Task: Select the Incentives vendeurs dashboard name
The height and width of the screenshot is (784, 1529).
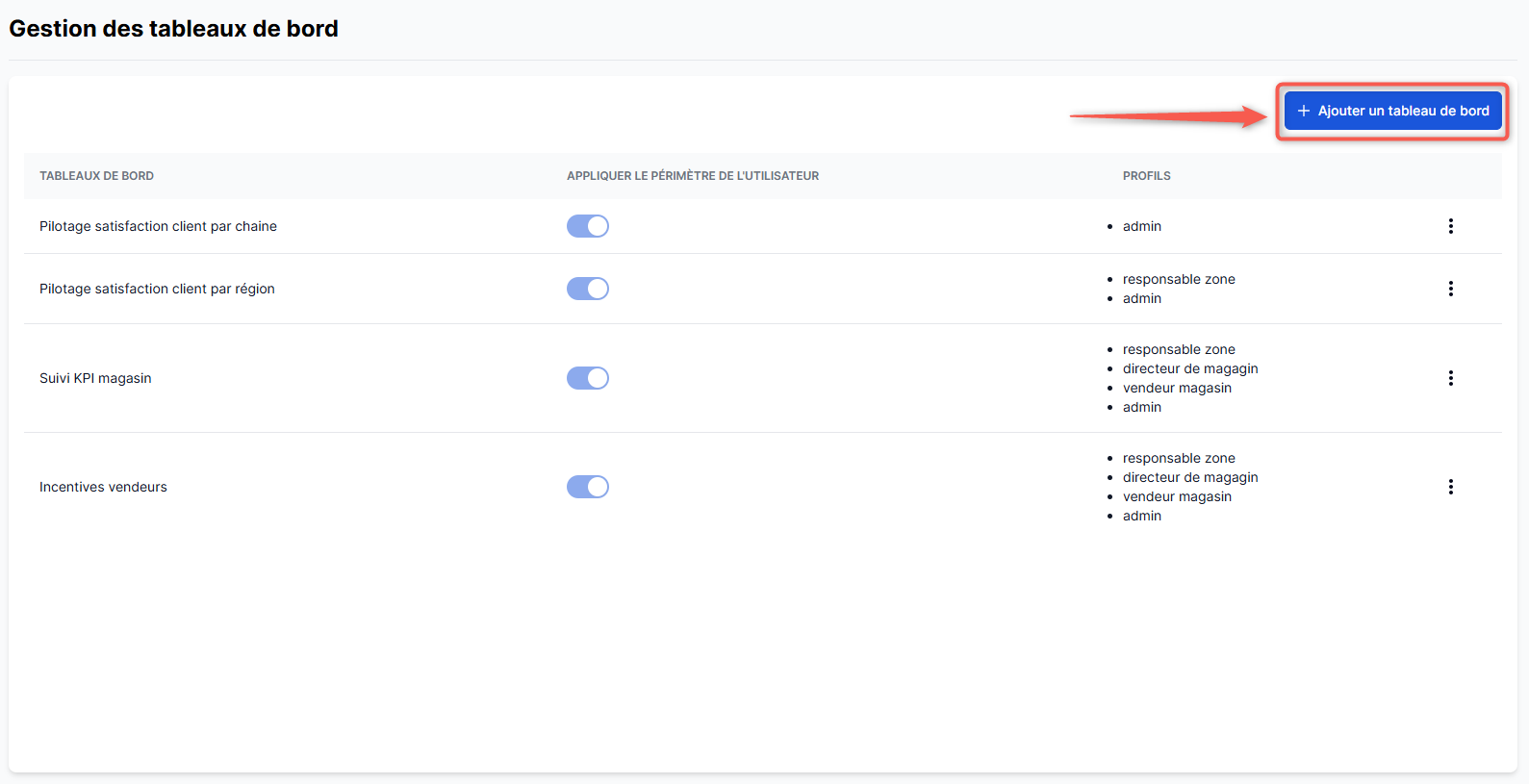Action: 103,487
